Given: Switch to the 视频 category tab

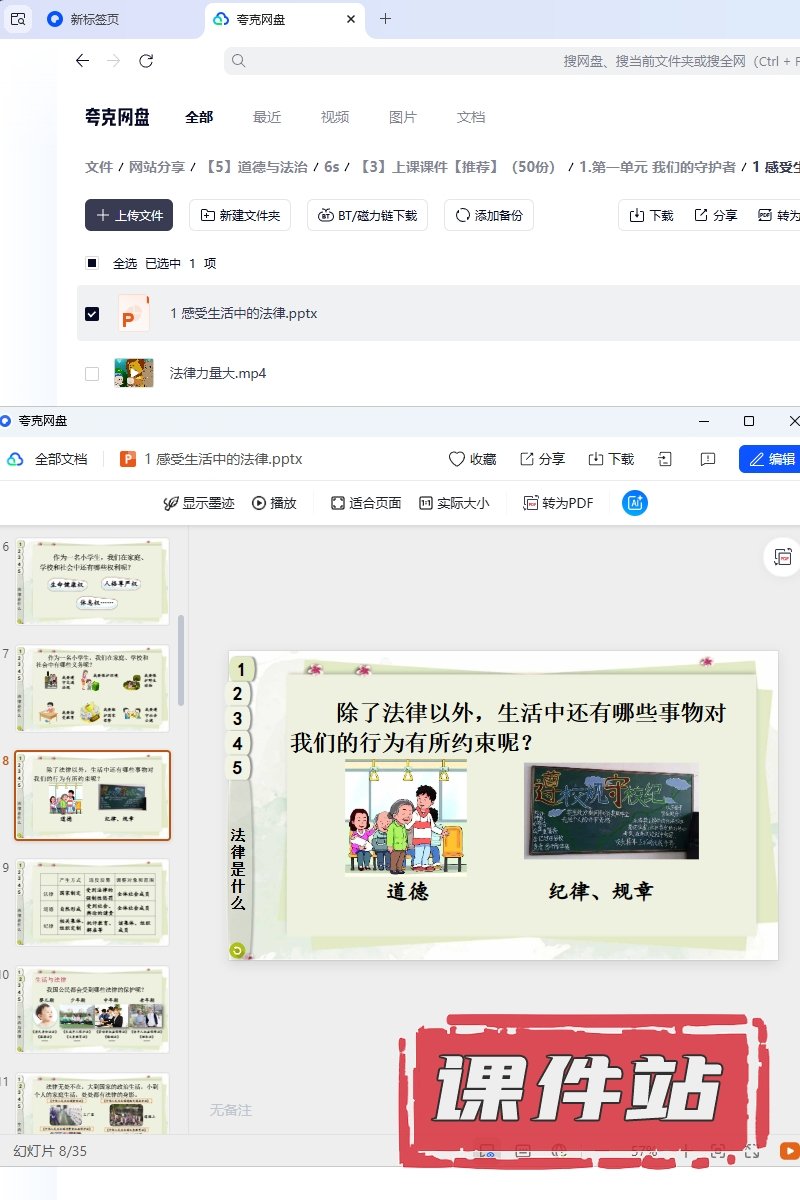Looking at the screenshot, I should 335,117.
